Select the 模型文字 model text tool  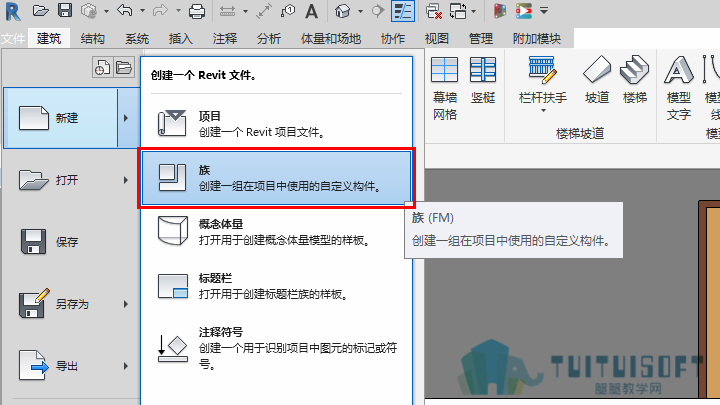679,89
